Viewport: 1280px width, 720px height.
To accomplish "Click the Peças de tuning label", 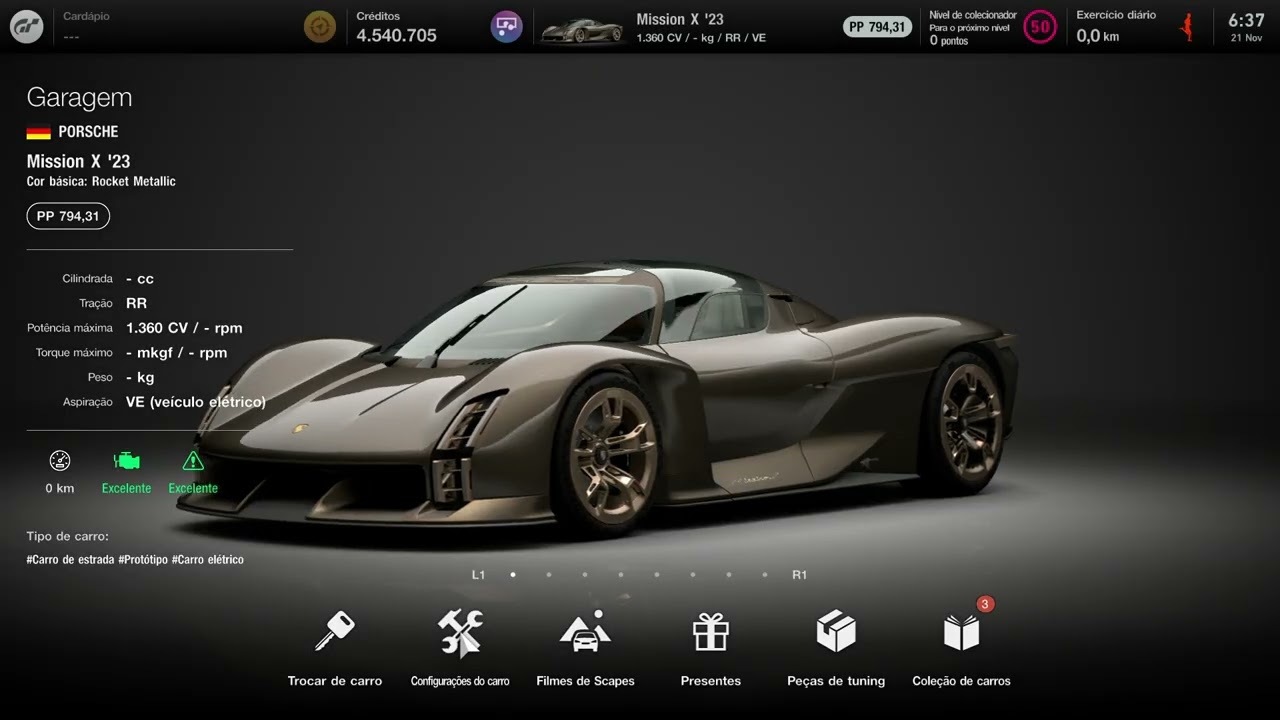I will click(836, 681).
